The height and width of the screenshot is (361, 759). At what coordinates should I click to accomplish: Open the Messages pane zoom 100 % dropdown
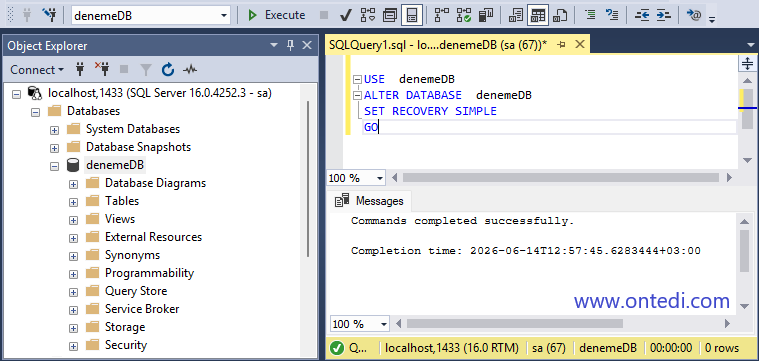pyautogui.click(x=384, y=324)
